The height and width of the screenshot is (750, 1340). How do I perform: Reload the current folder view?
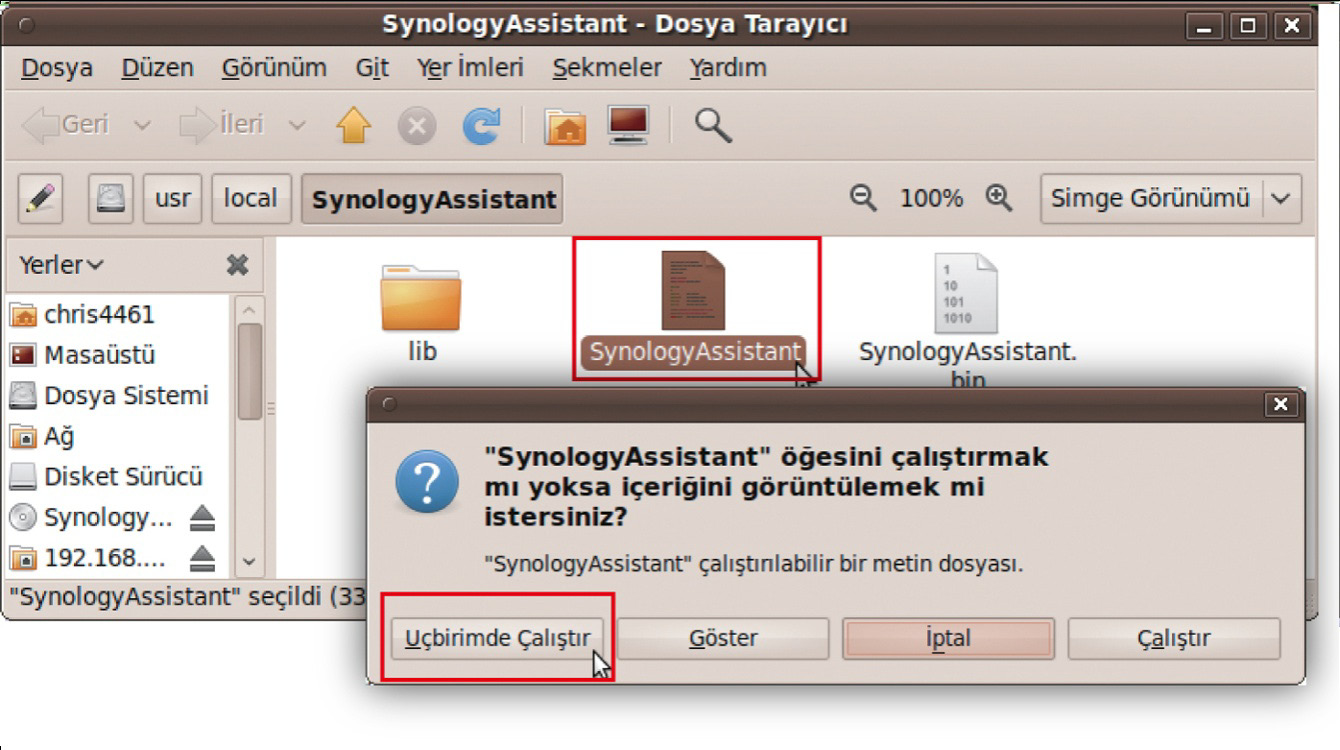click(481, 126)
